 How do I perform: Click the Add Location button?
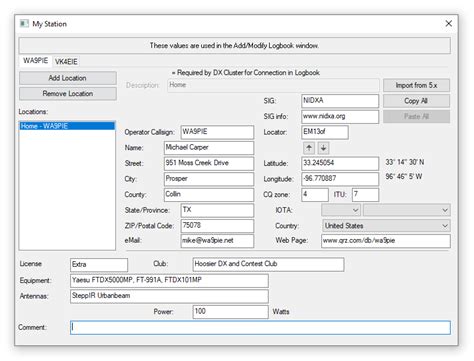tap(68, 78)
